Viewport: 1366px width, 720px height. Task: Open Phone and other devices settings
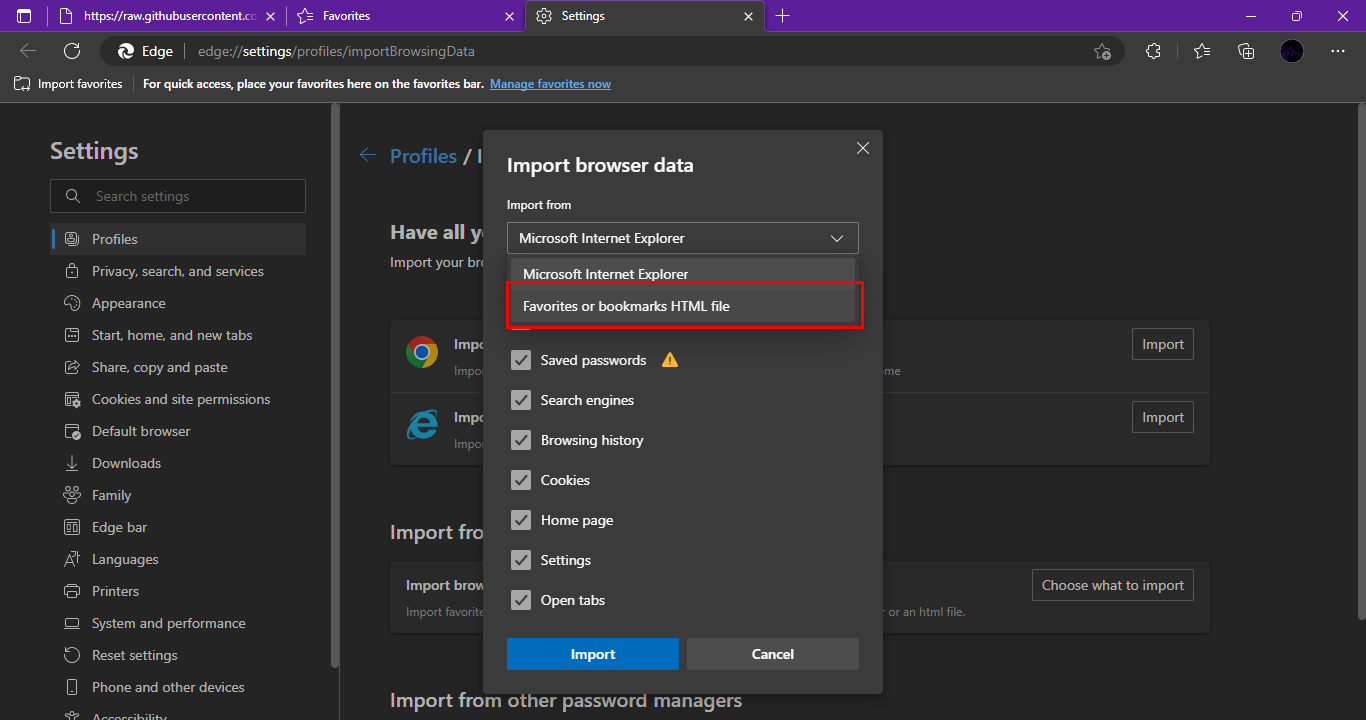(178, 687)
